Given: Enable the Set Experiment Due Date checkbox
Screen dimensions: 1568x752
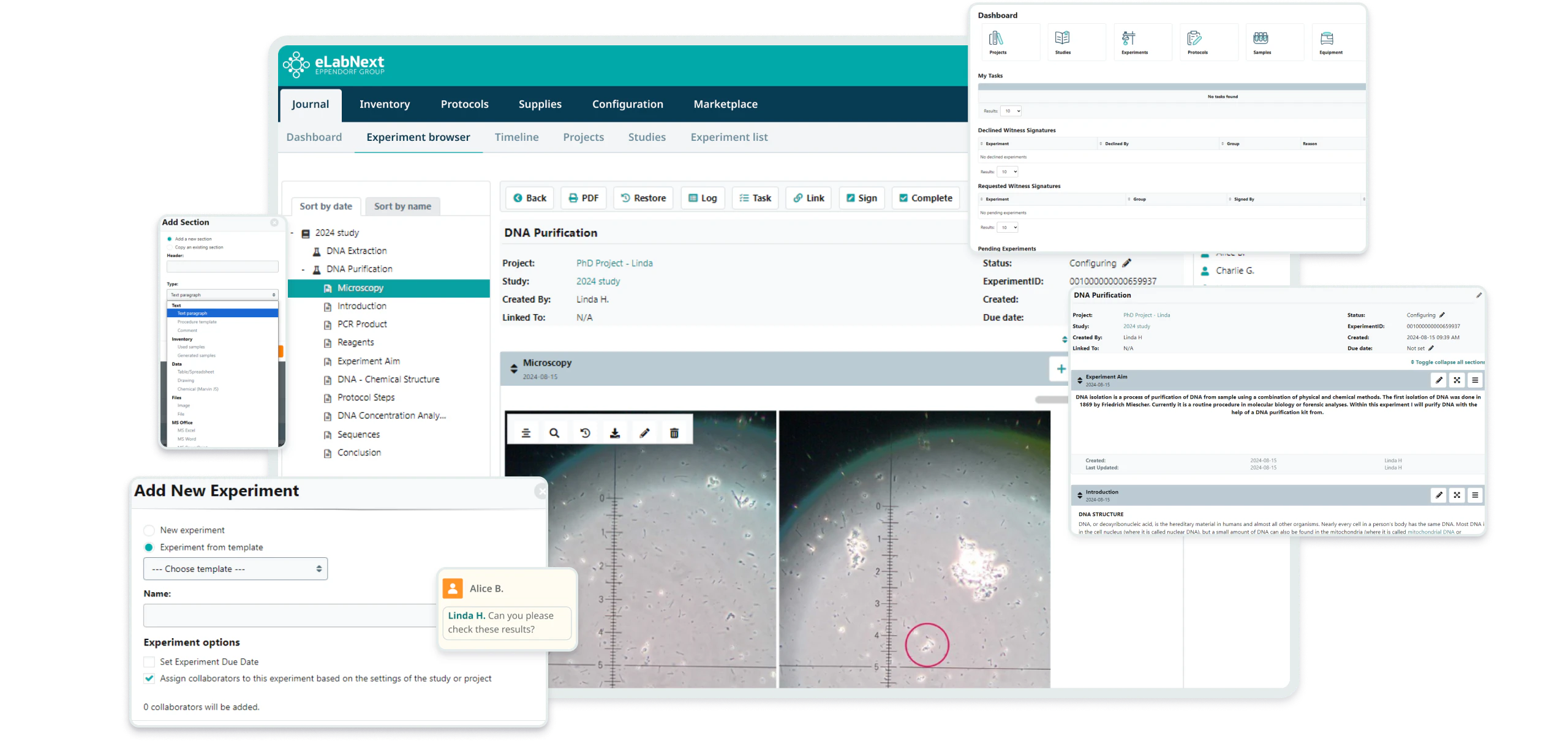Looking at the screenshot, I should point(149,661).
